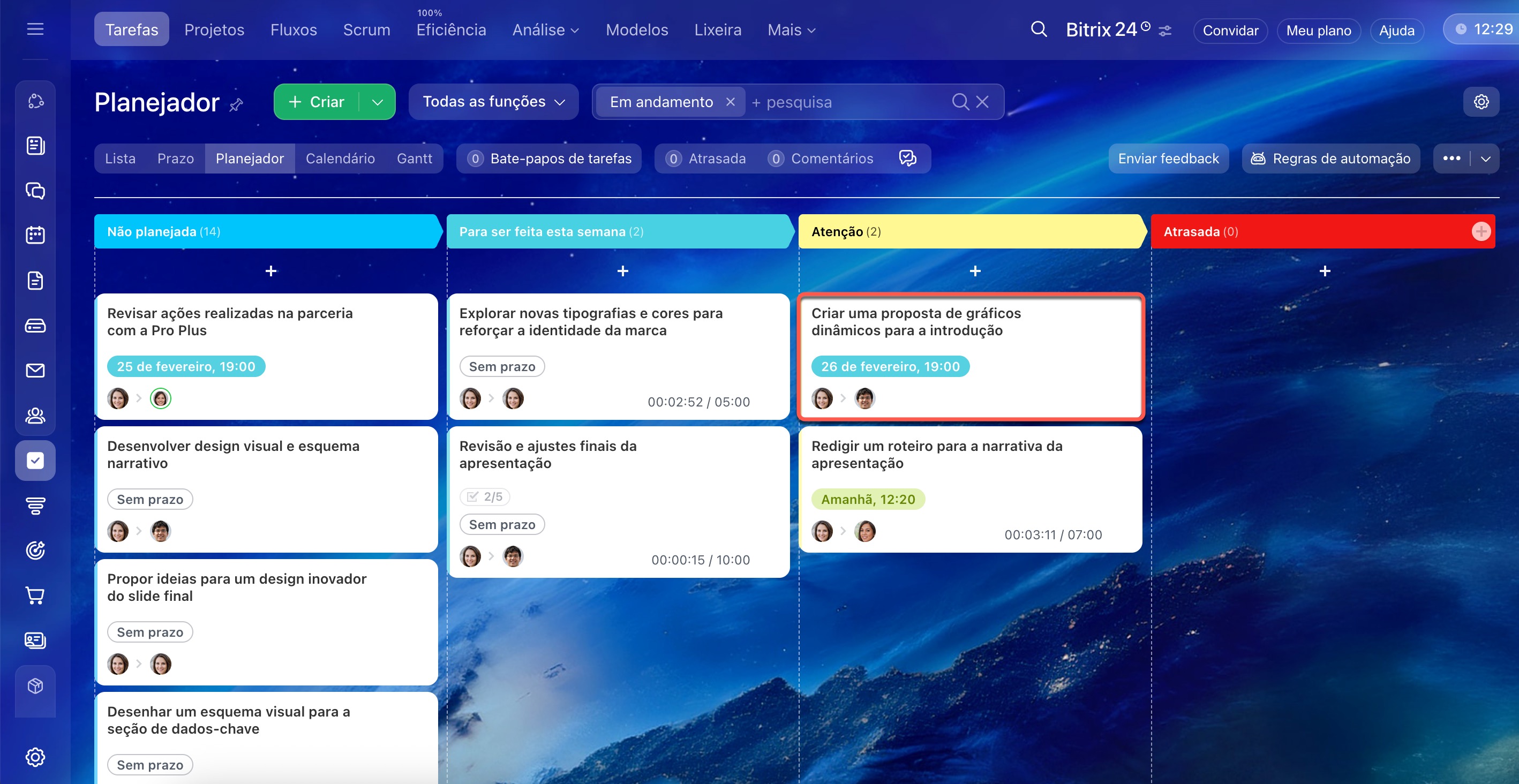1519x784 pixels.
Task: Click the search magnifier in top bar
Action: [1039, 29]
